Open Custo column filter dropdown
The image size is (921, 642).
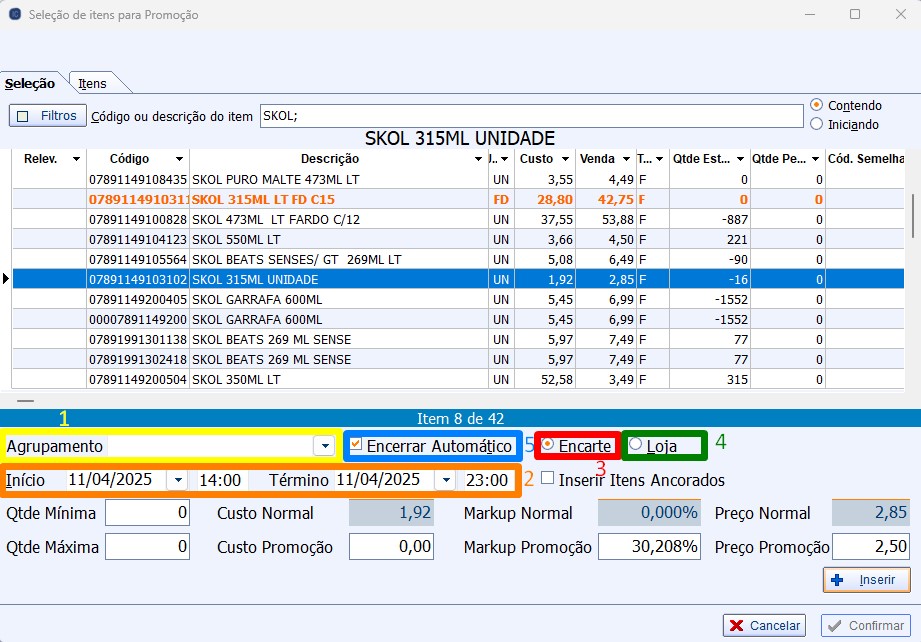(565, 159)
